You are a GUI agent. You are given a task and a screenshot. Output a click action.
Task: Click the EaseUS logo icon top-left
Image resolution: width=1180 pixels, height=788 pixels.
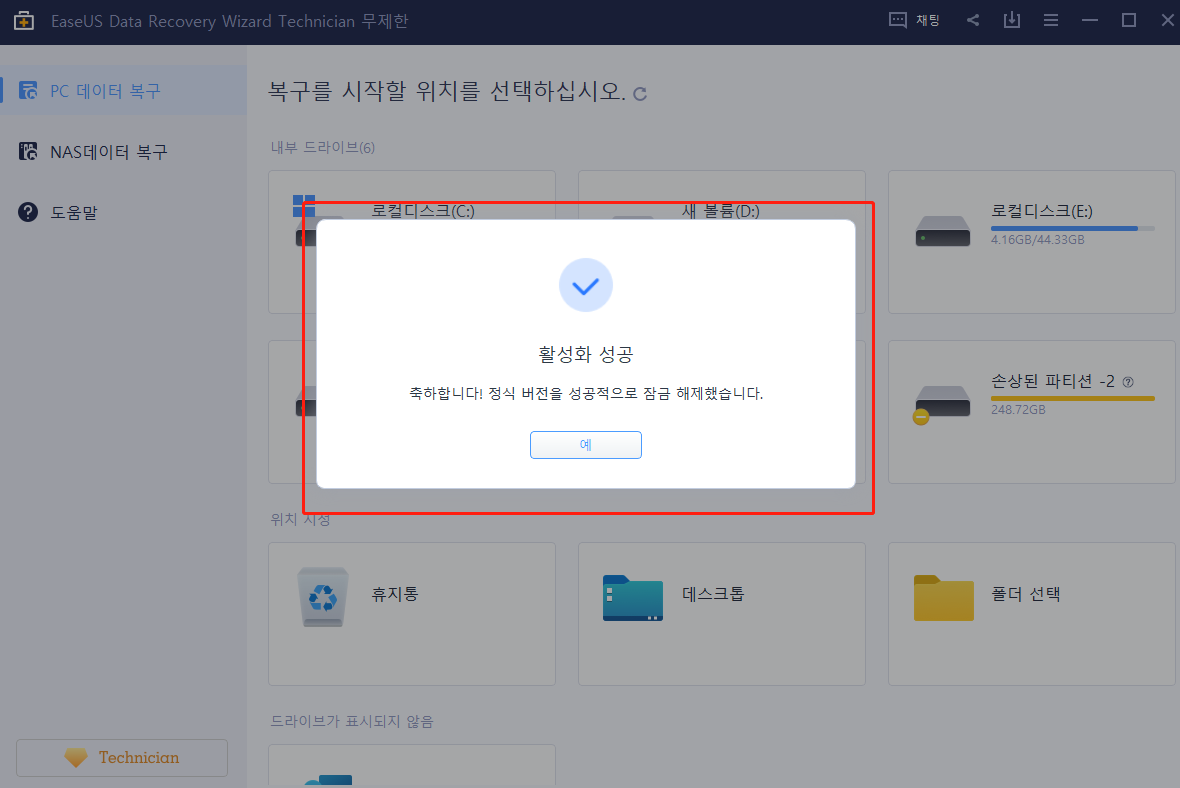click(23, 19)
